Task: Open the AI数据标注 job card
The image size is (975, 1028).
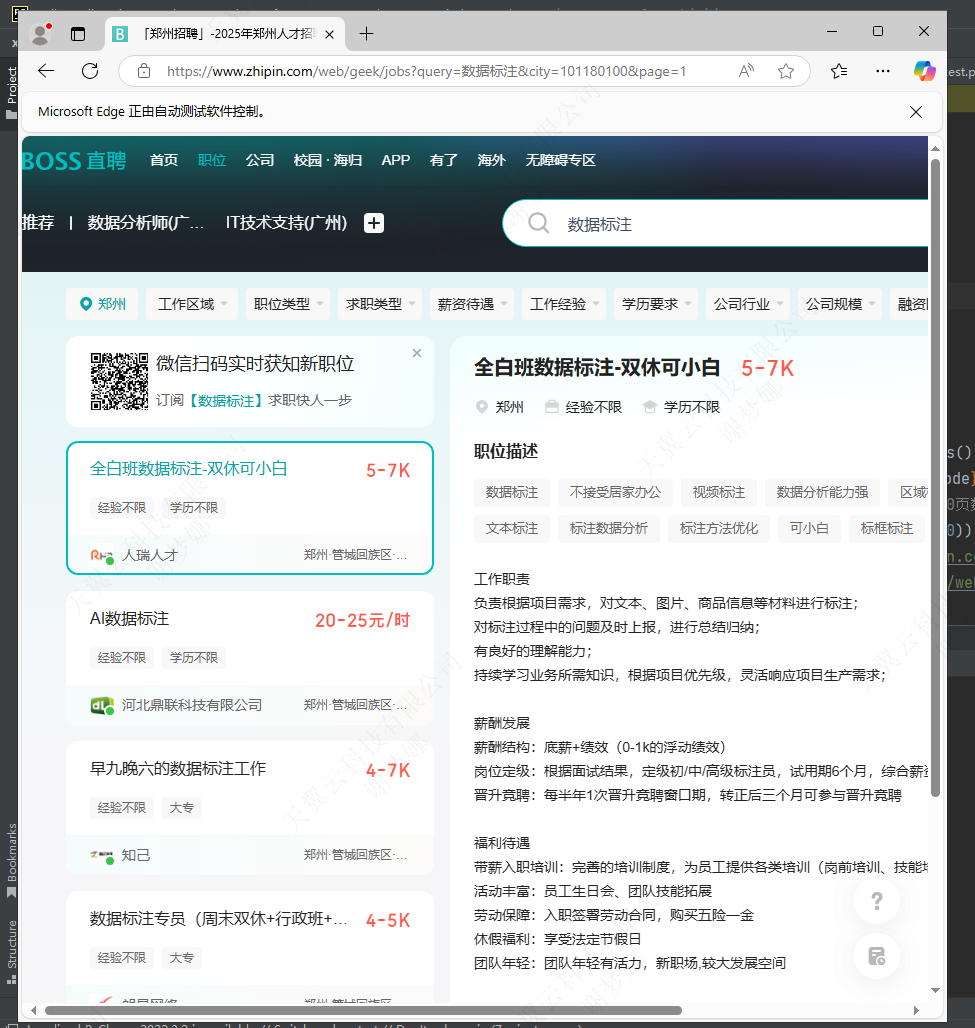Action: [250, 658]
